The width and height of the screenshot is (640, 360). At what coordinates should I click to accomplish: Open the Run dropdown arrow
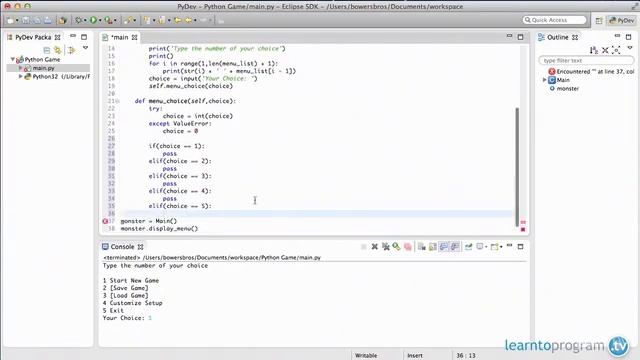coord(100,20)
